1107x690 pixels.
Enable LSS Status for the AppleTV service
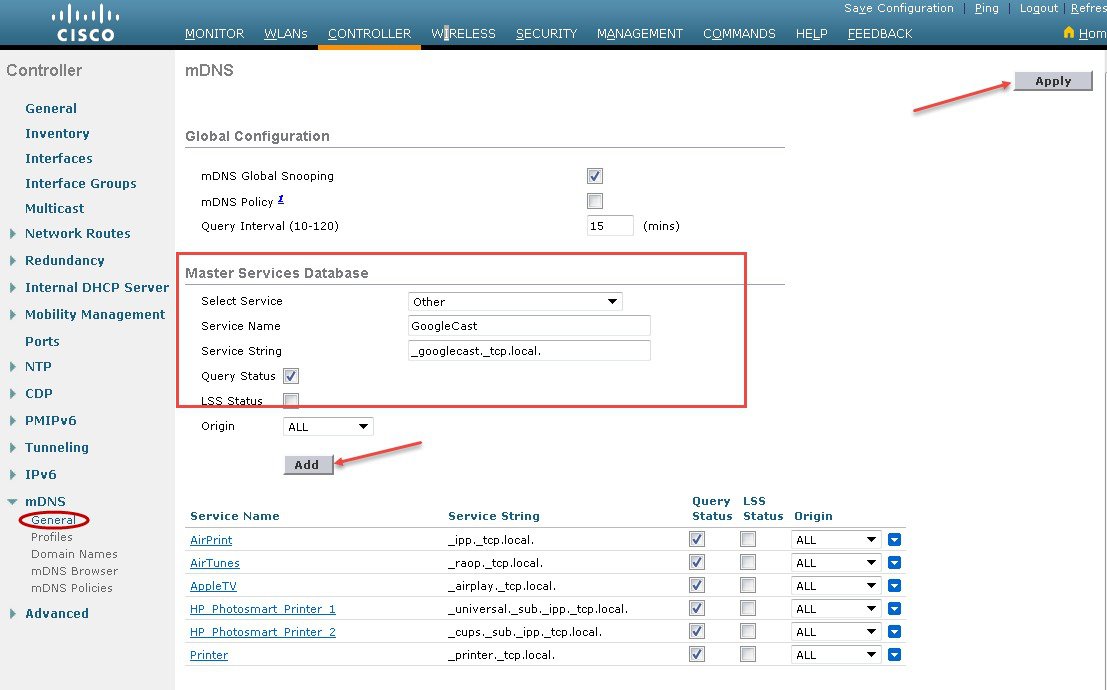(747, 585)
